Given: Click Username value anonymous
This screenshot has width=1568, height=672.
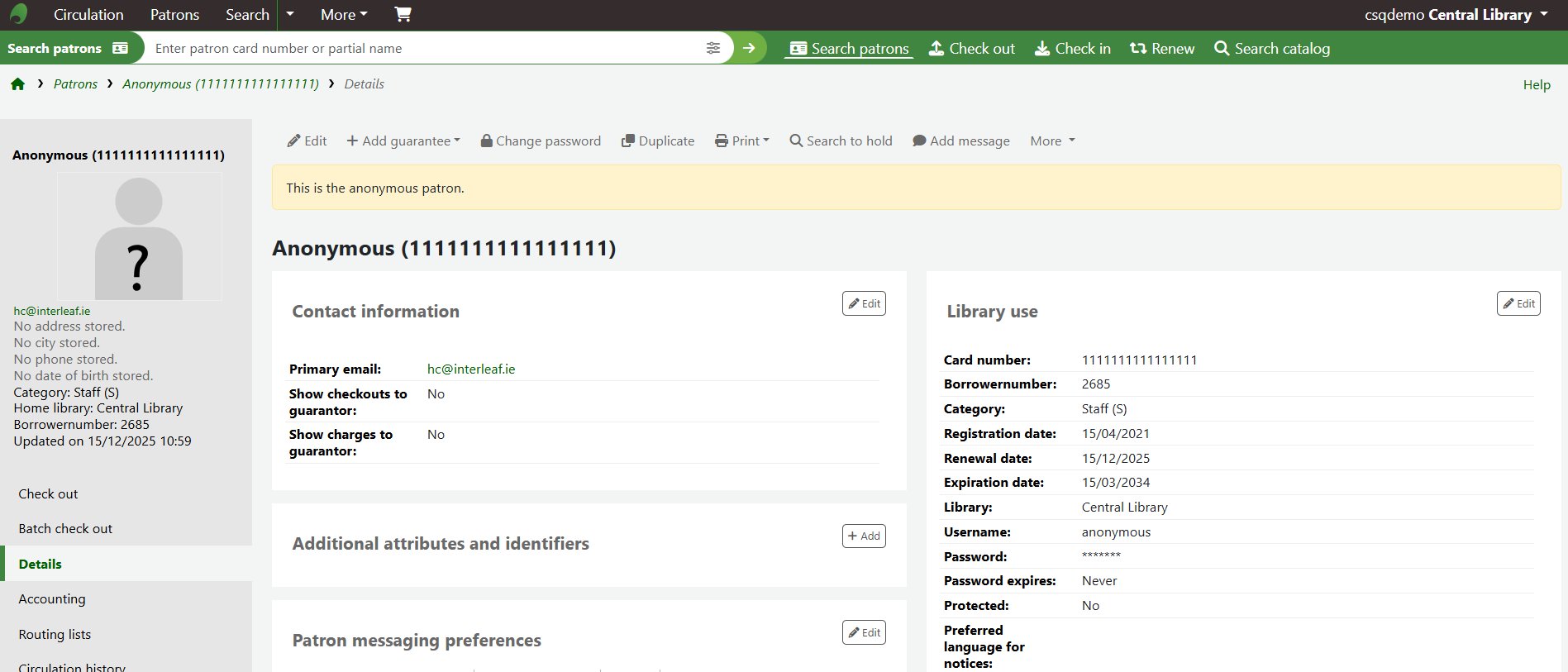Looking at the screenshot, I should point(1116,531).
